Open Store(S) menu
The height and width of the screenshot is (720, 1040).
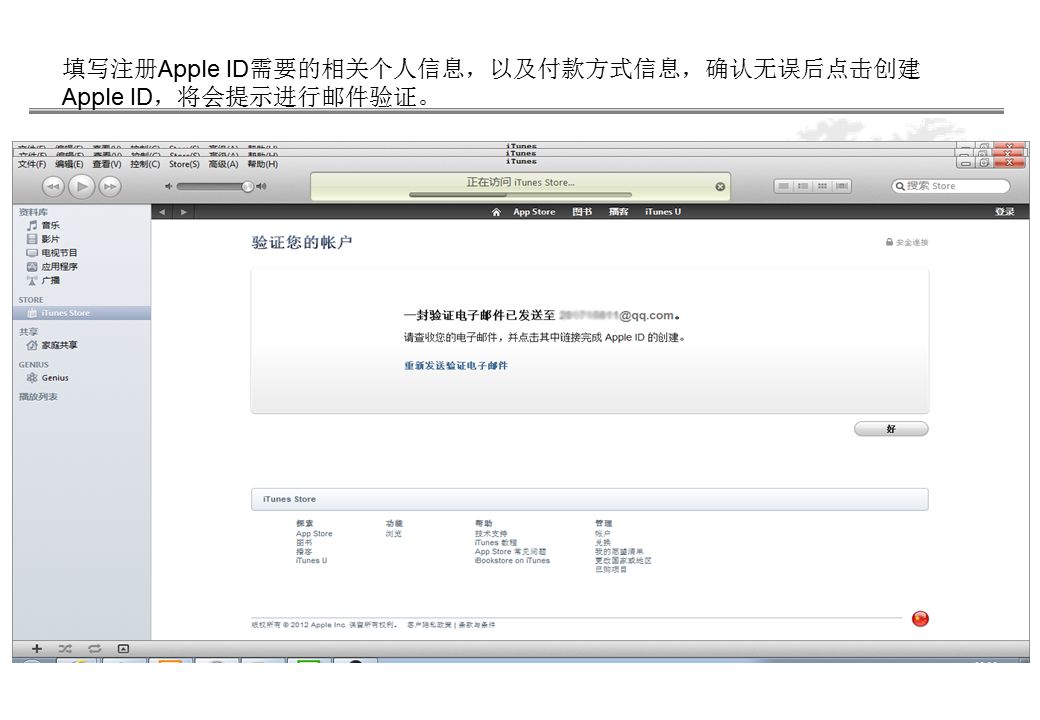click(x=184, y=164)
